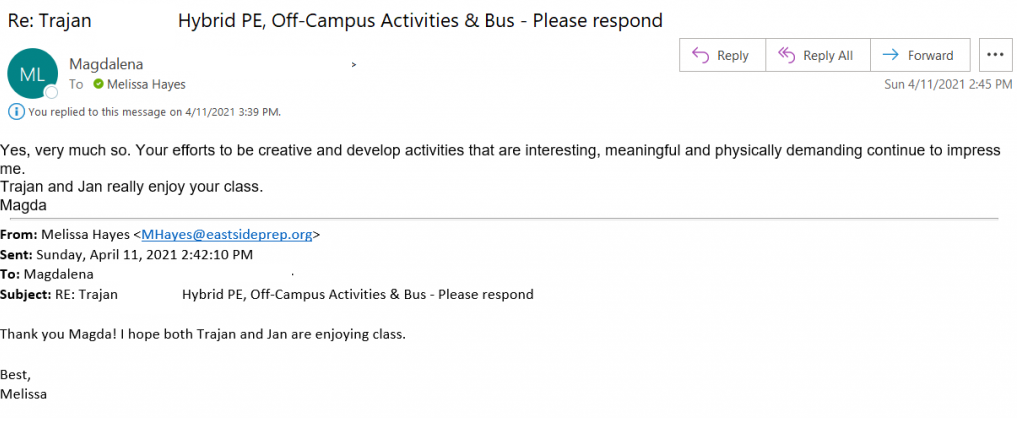This screenshot has width=1025, height=423.
Task: Click the green presence icon beside Melissa Hayes
Action: (x=98, y=84)
